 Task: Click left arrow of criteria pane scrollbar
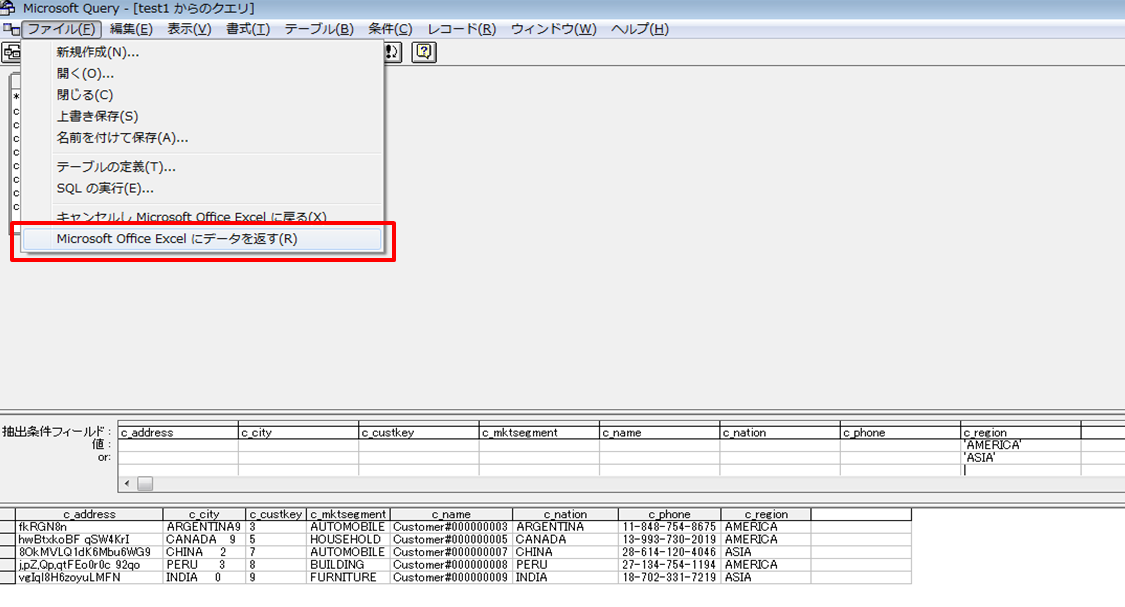pyautogui.click(x=127, y=483)
